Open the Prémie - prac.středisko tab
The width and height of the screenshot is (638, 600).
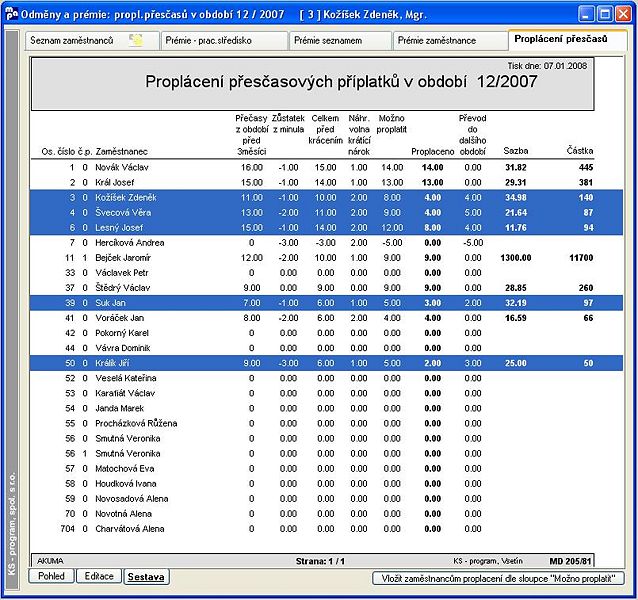pos(224,41)
